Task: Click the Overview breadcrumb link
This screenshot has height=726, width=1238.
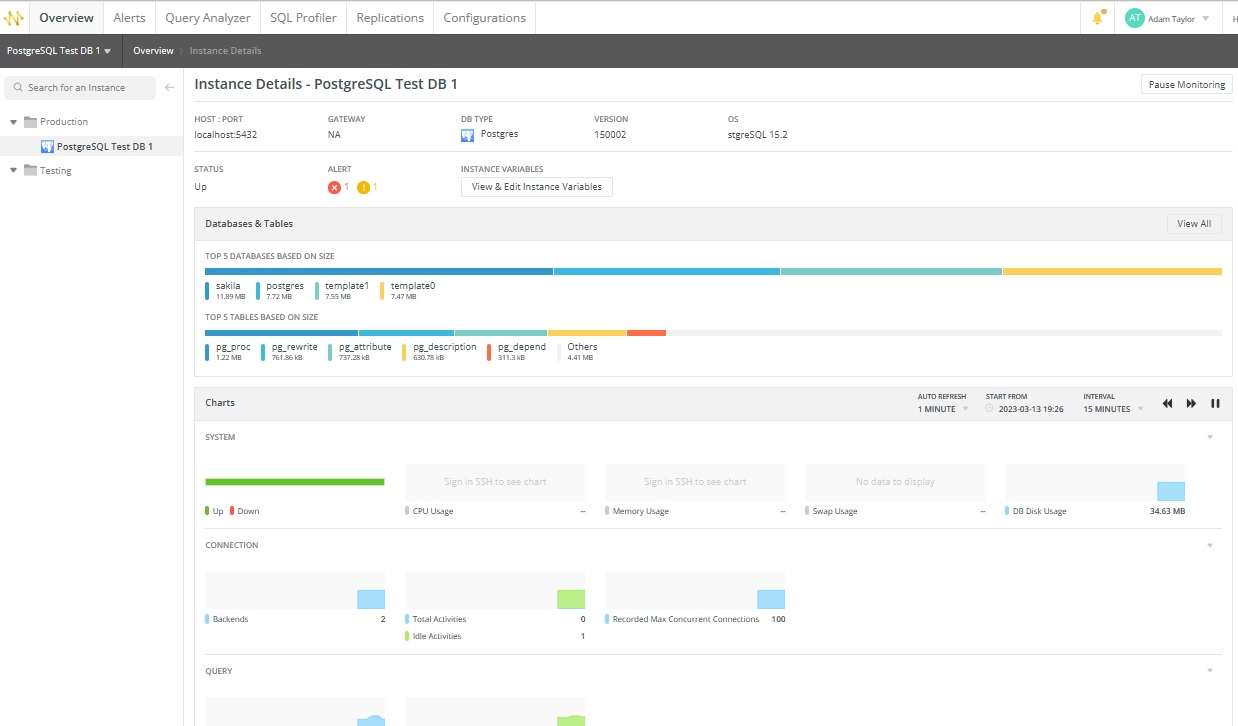Action: [x=153, y=51]
